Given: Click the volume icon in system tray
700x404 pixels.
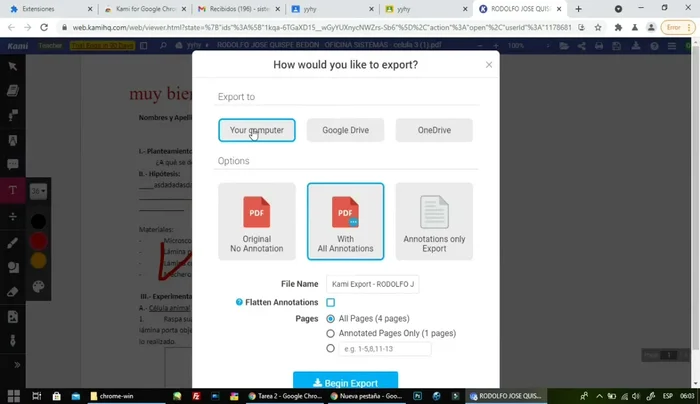Looking at the screenshot, I should pos(637,396).
